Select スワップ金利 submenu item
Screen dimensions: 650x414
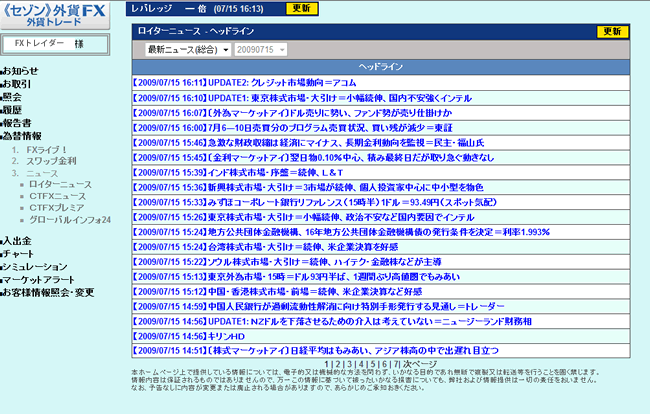coord(51,161)
